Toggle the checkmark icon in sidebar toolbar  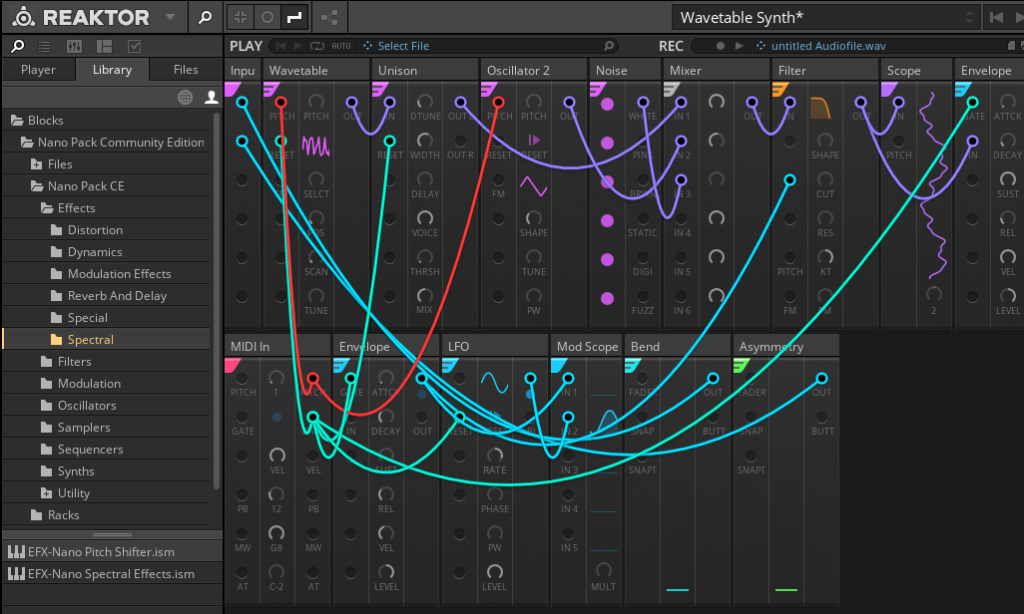134,46
